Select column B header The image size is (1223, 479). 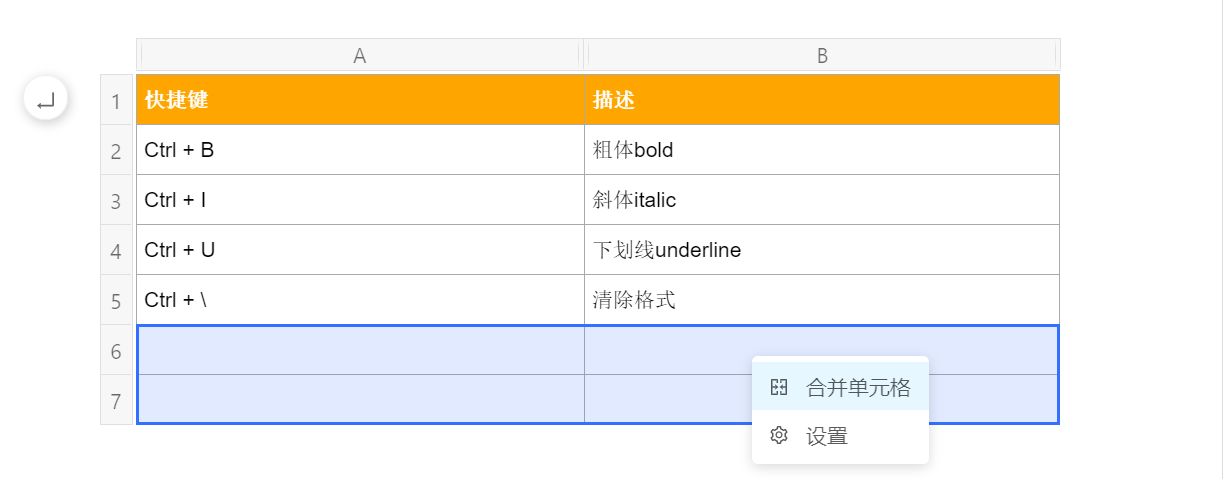tap(822, 56)
